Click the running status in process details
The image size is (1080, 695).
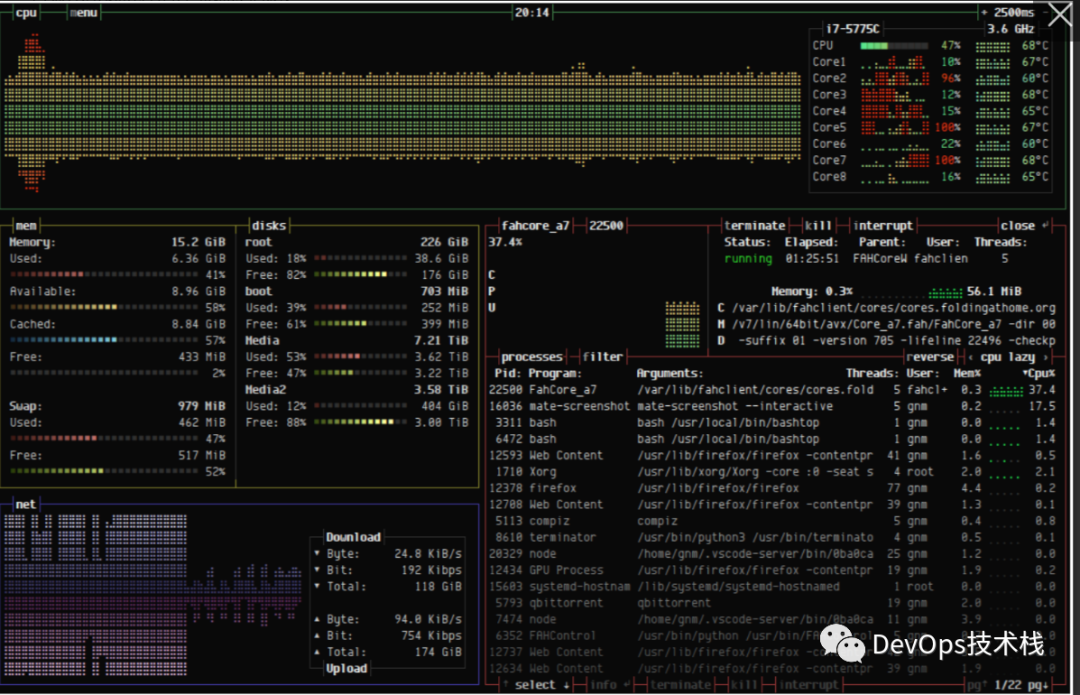point(748,258)
